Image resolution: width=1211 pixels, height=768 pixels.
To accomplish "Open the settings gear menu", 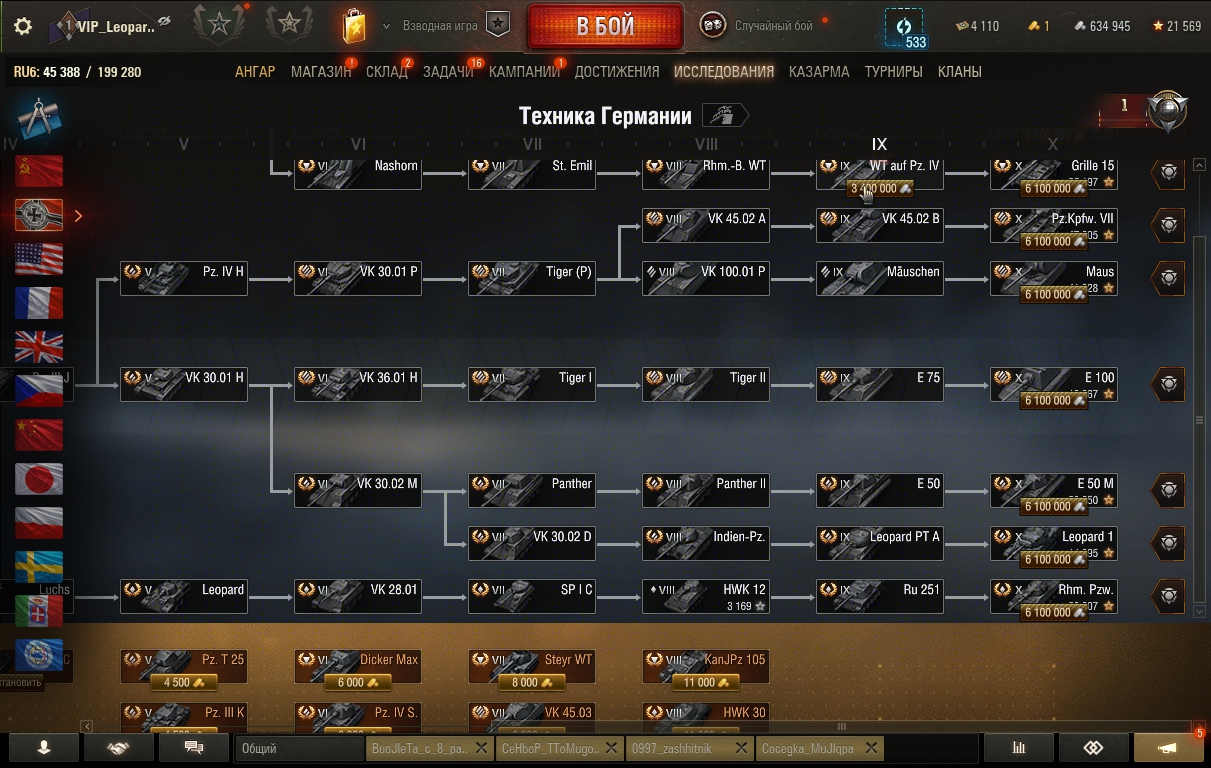I will (x=23, y=26).
